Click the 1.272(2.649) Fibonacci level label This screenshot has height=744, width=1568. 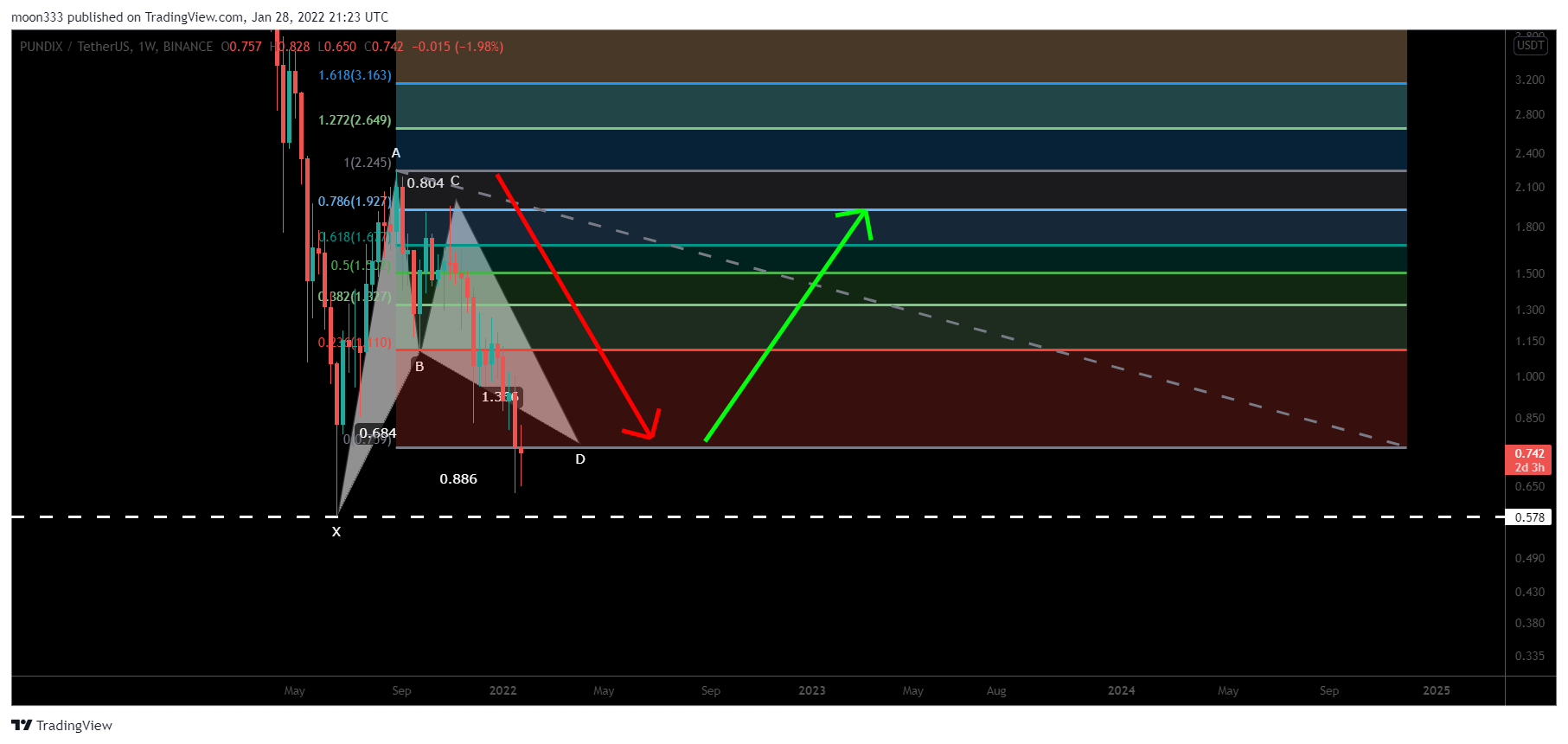[x=355, y=120]
